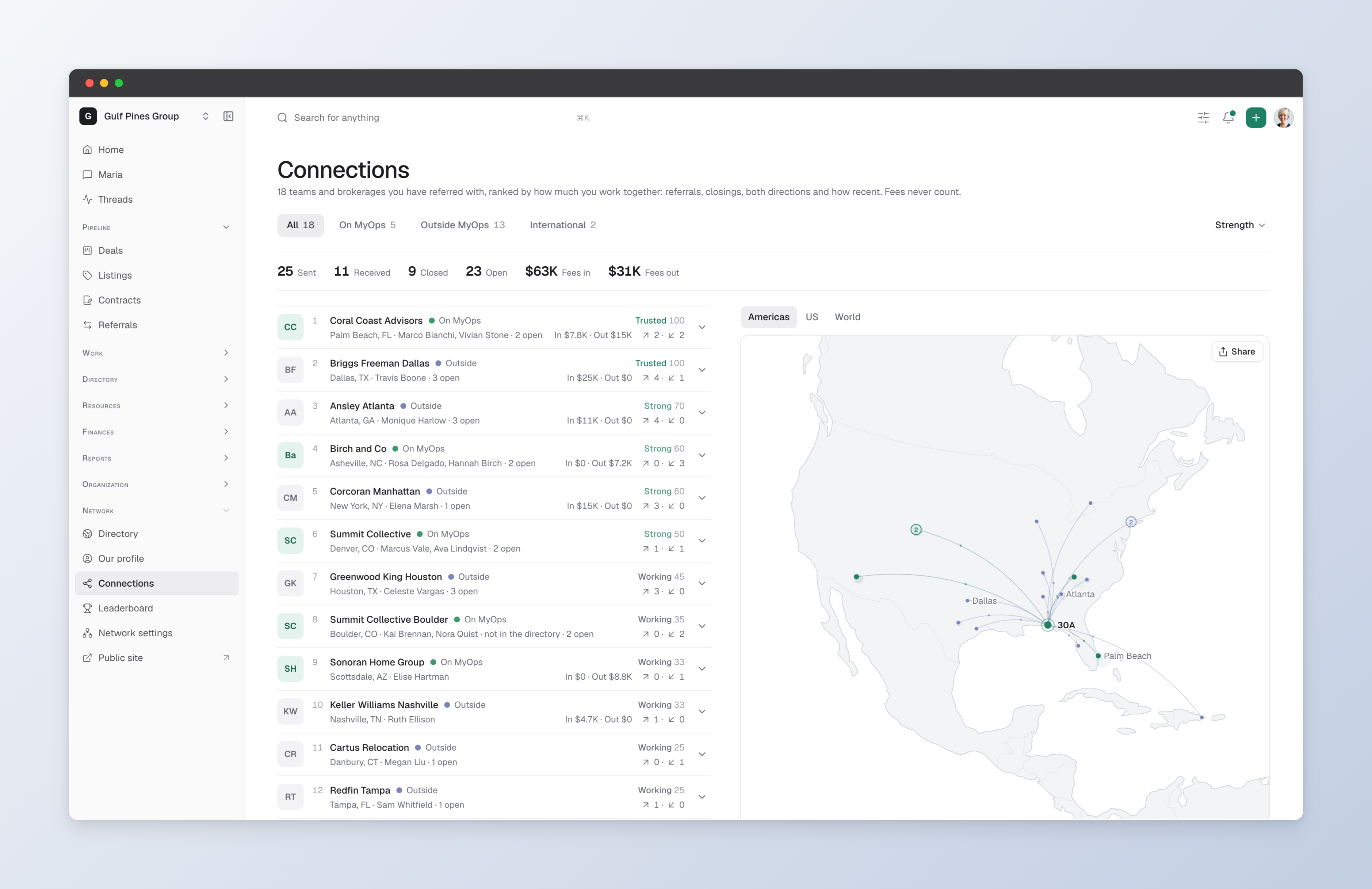Screen dimensions: 1372x889
Task: Select the All 18 tab
Action: [x=300, y=225]
